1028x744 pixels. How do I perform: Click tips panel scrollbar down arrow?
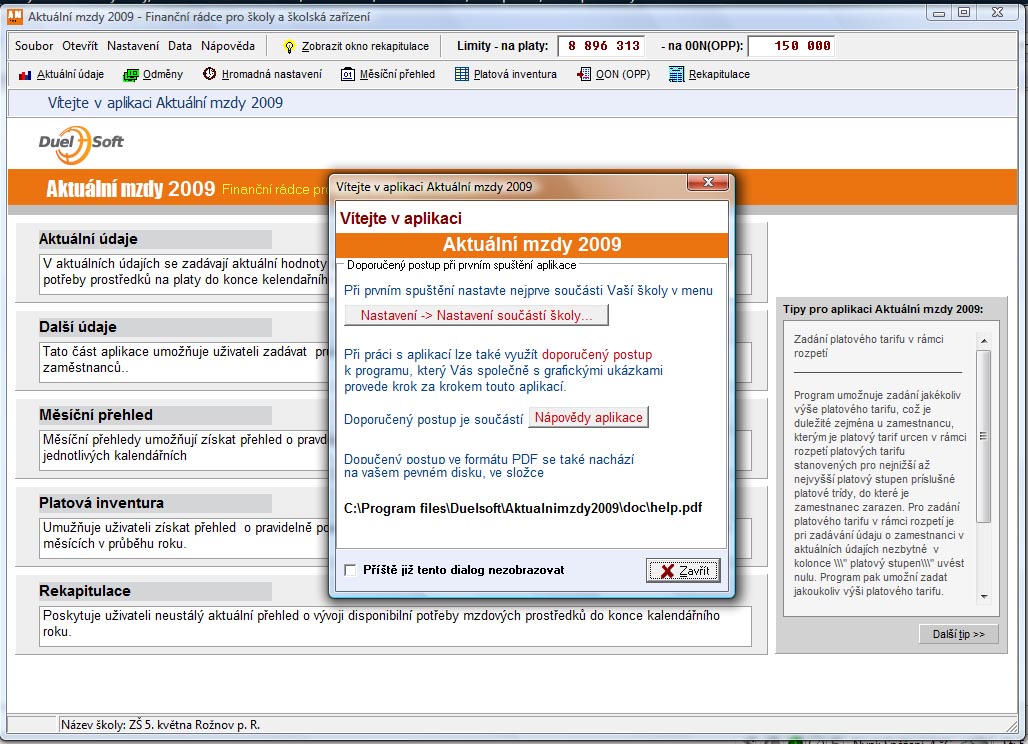983,597
